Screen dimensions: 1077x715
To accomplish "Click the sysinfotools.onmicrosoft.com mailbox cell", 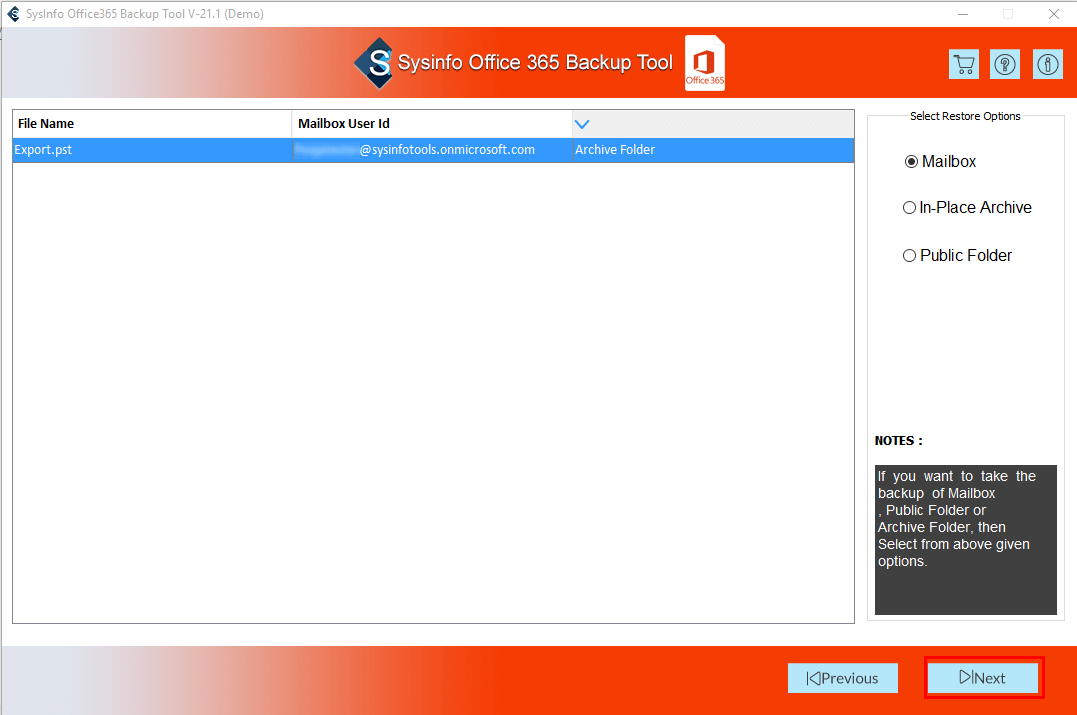I will pyautogui.click(x=432, y=150).
